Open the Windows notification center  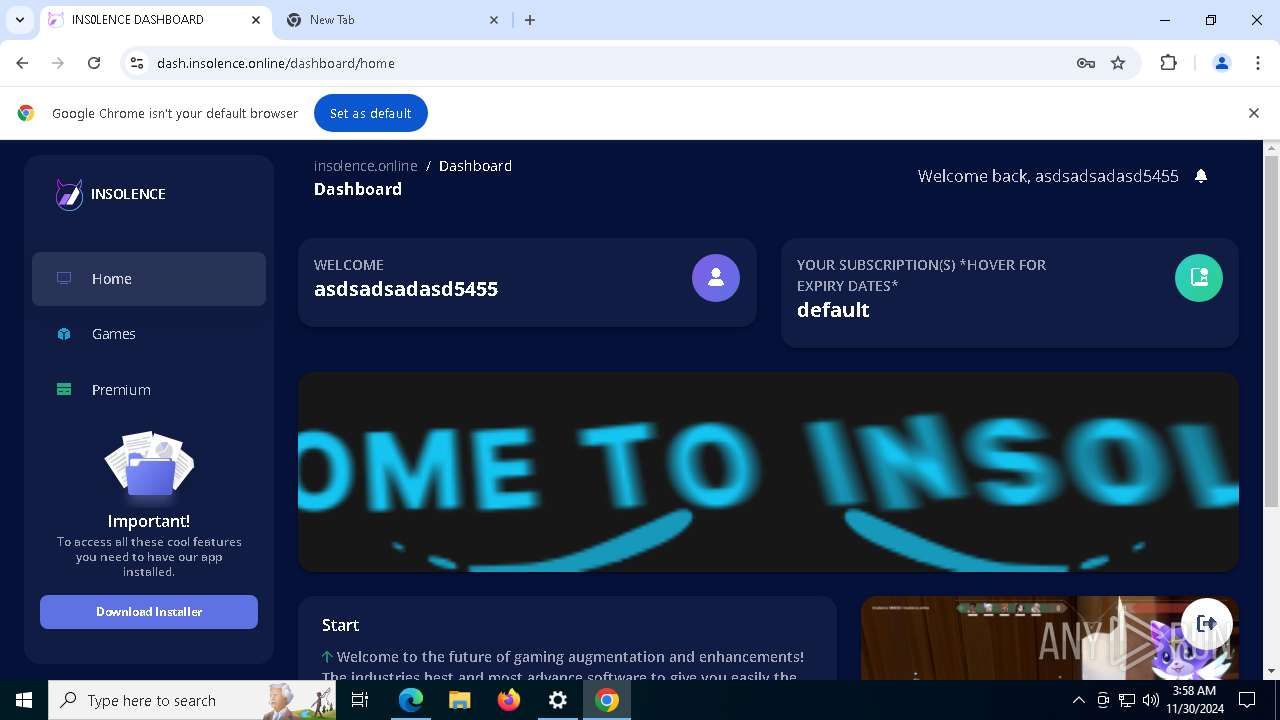[1247, 700]
